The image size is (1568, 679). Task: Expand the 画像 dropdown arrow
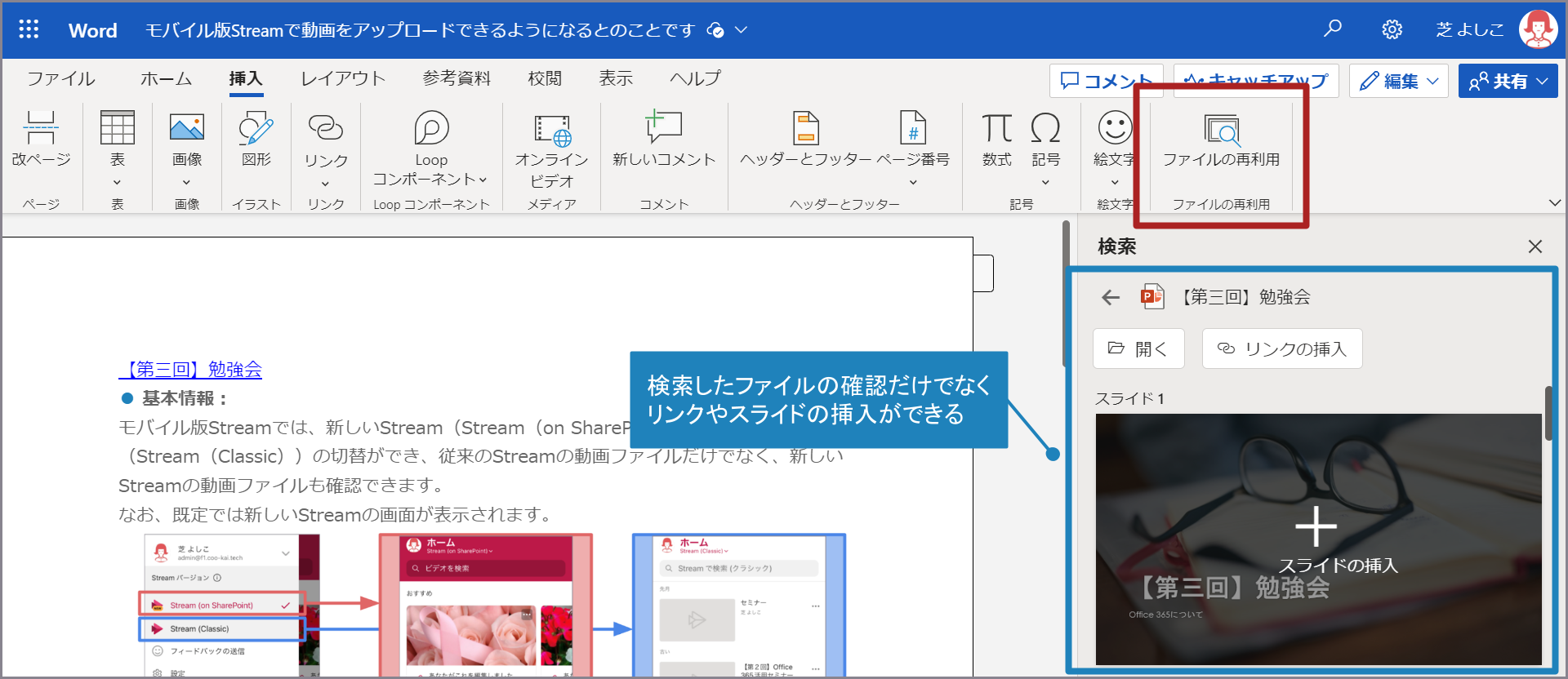[x=187, y=183]
